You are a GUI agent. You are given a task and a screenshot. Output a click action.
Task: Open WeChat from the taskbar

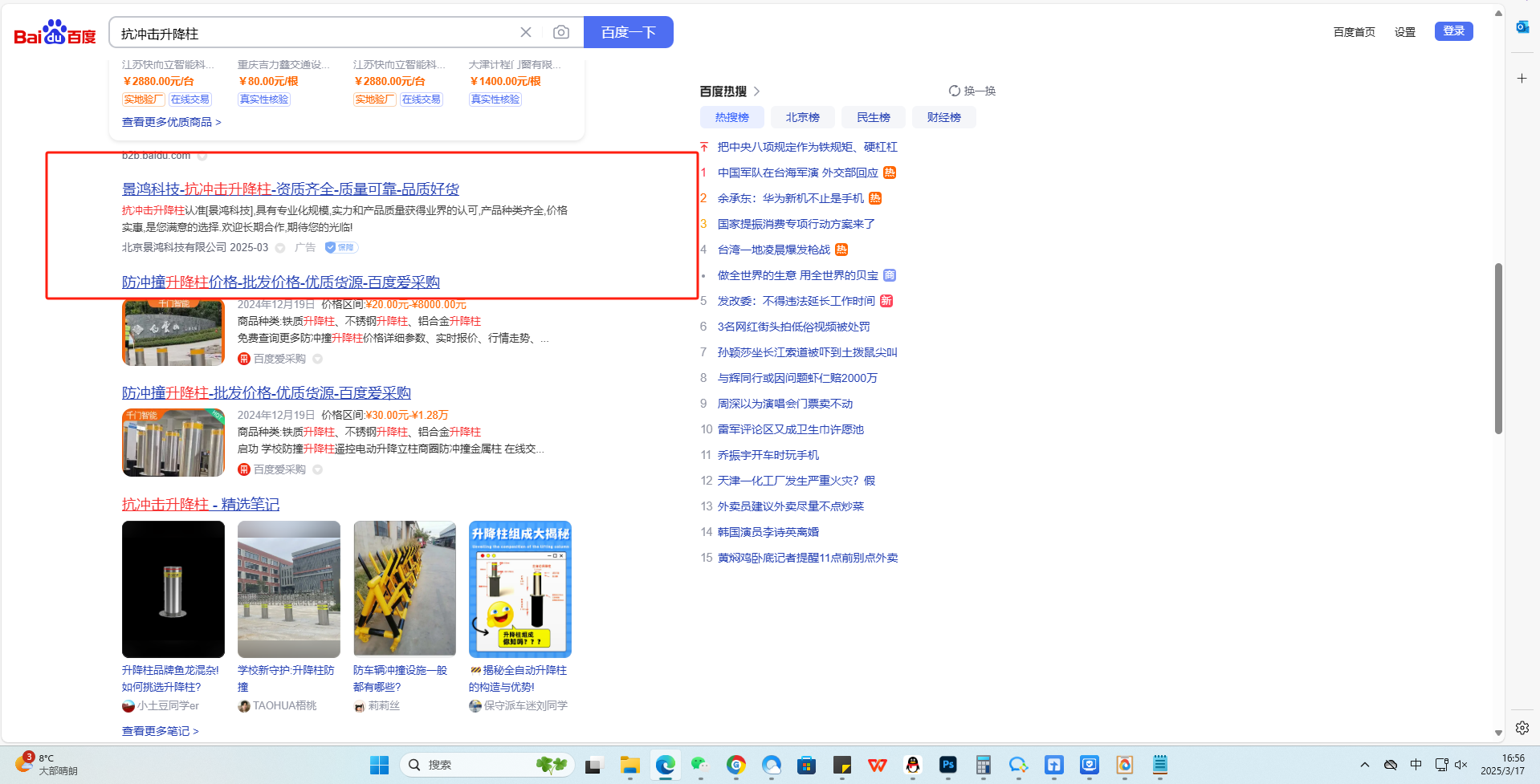pyautogui.click(x=699, y=765)
